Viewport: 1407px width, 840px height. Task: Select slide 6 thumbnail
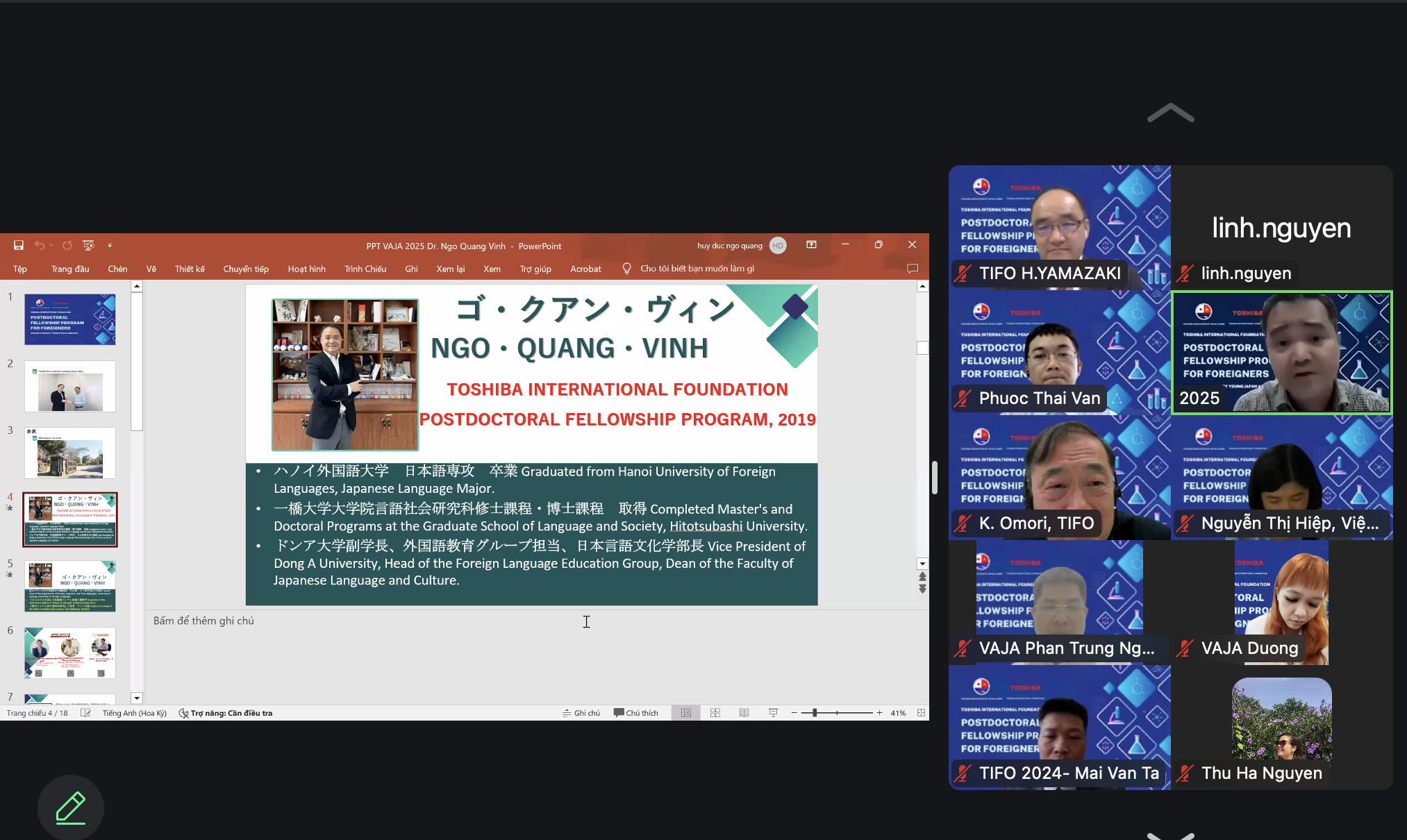[x=70, y=653]
